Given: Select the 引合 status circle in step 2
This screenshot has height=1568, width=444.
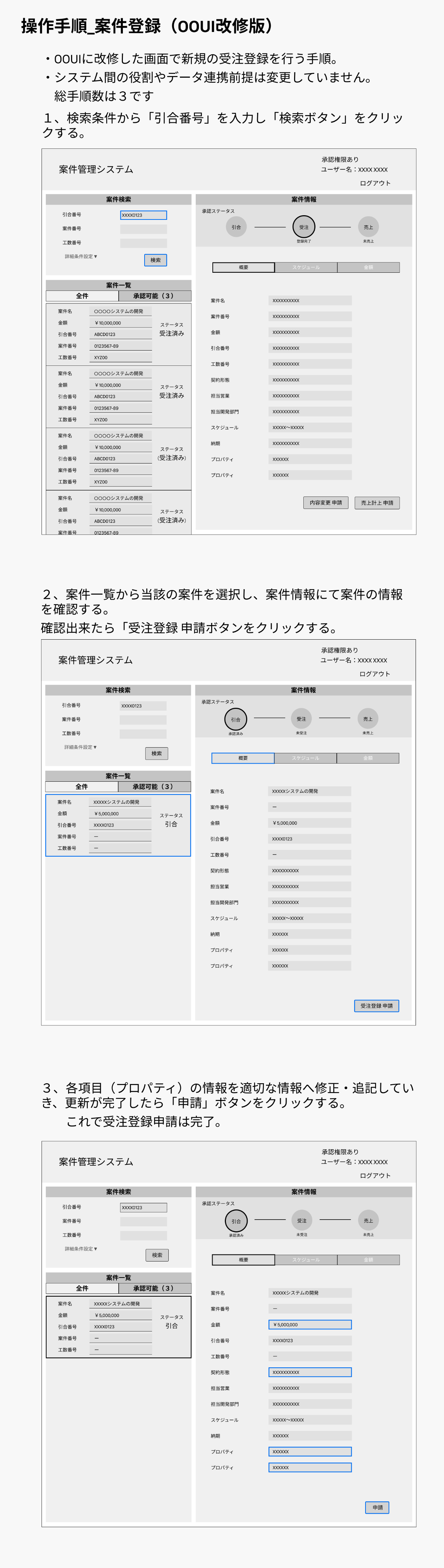Looking at the screenshot, I should [x=236, y=719].
